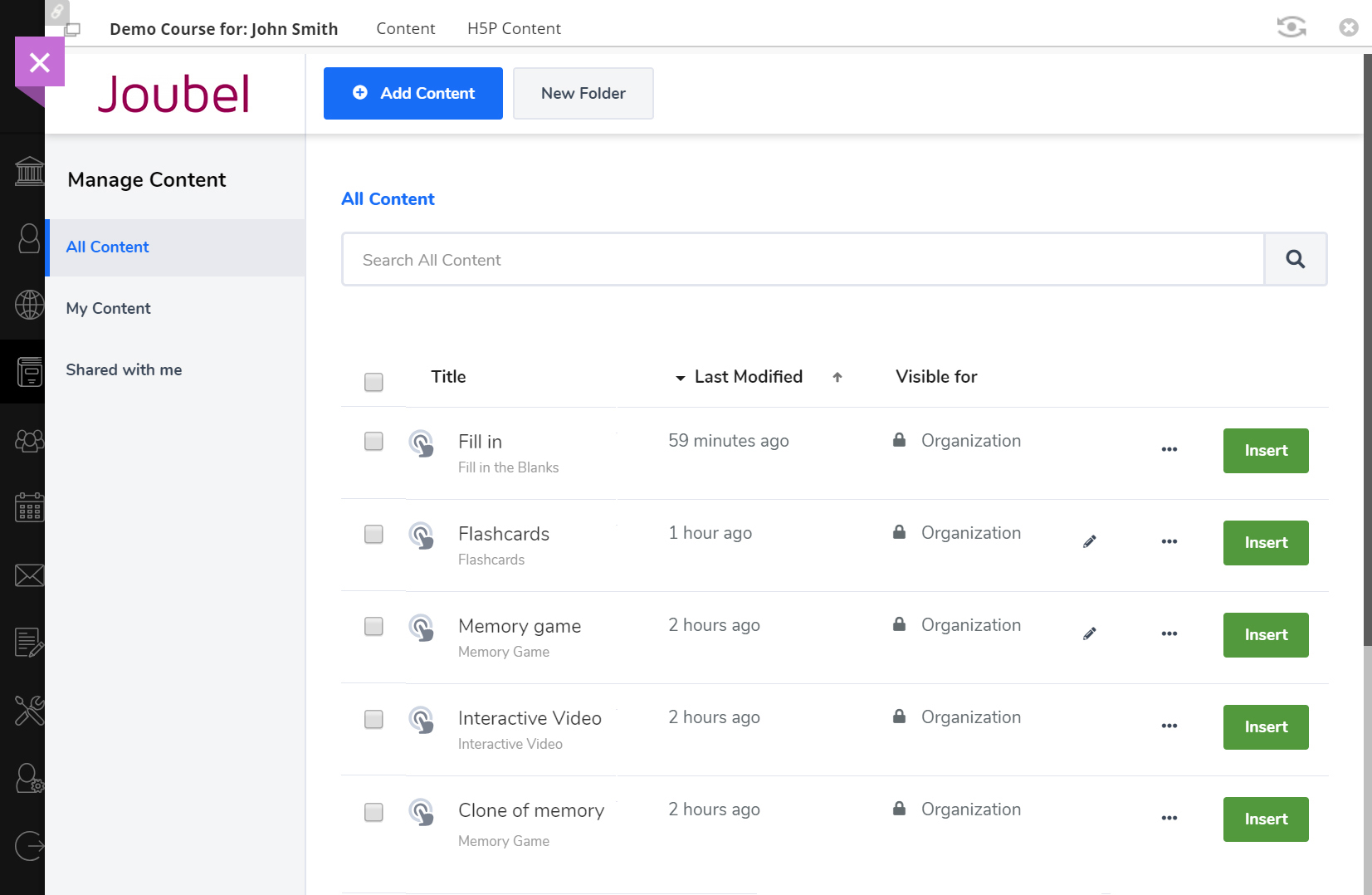
Task: Click the globe icon in left sidebar
Action: [x=29, y=305]
